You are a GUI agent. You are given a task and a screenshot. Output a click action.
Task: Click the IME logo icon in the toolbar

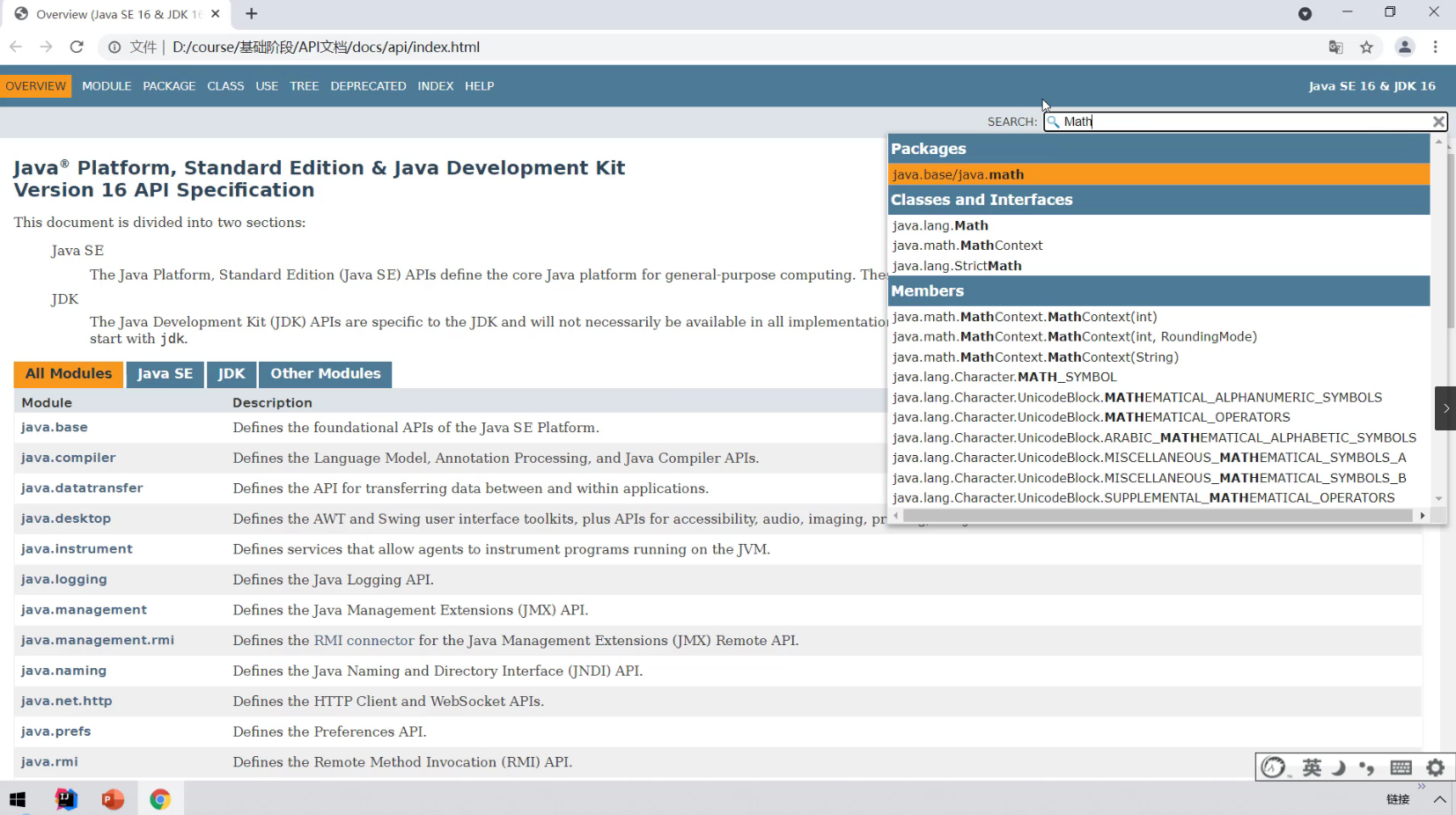[1274, 767]
